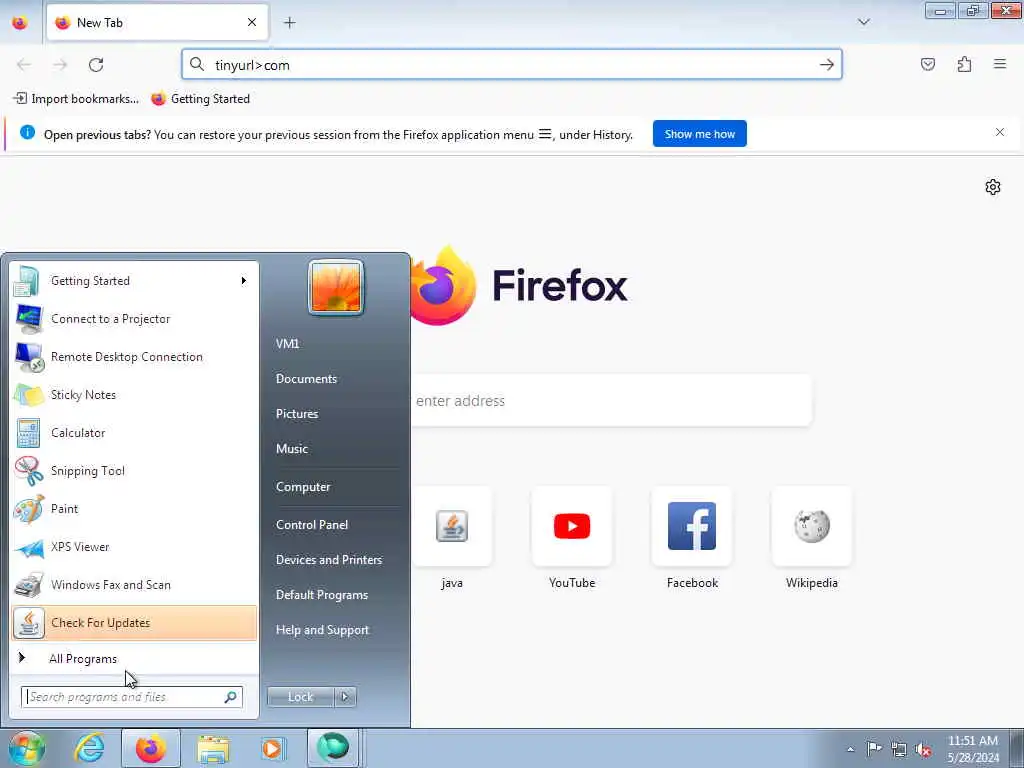Open the shutdown options arrow beside Lock
The width and height of the screenshot is (1024, 768).
345,697
